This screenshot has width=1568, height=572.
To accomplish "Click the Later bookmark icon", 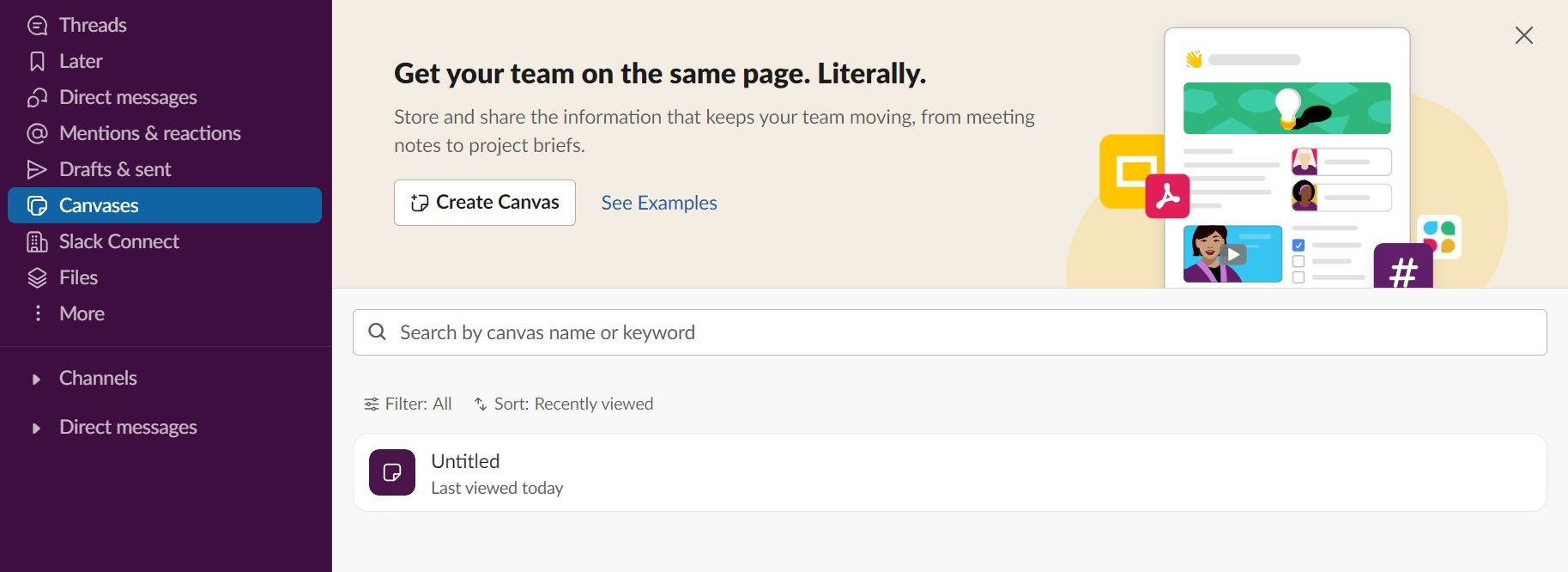I will click(37, 62).
